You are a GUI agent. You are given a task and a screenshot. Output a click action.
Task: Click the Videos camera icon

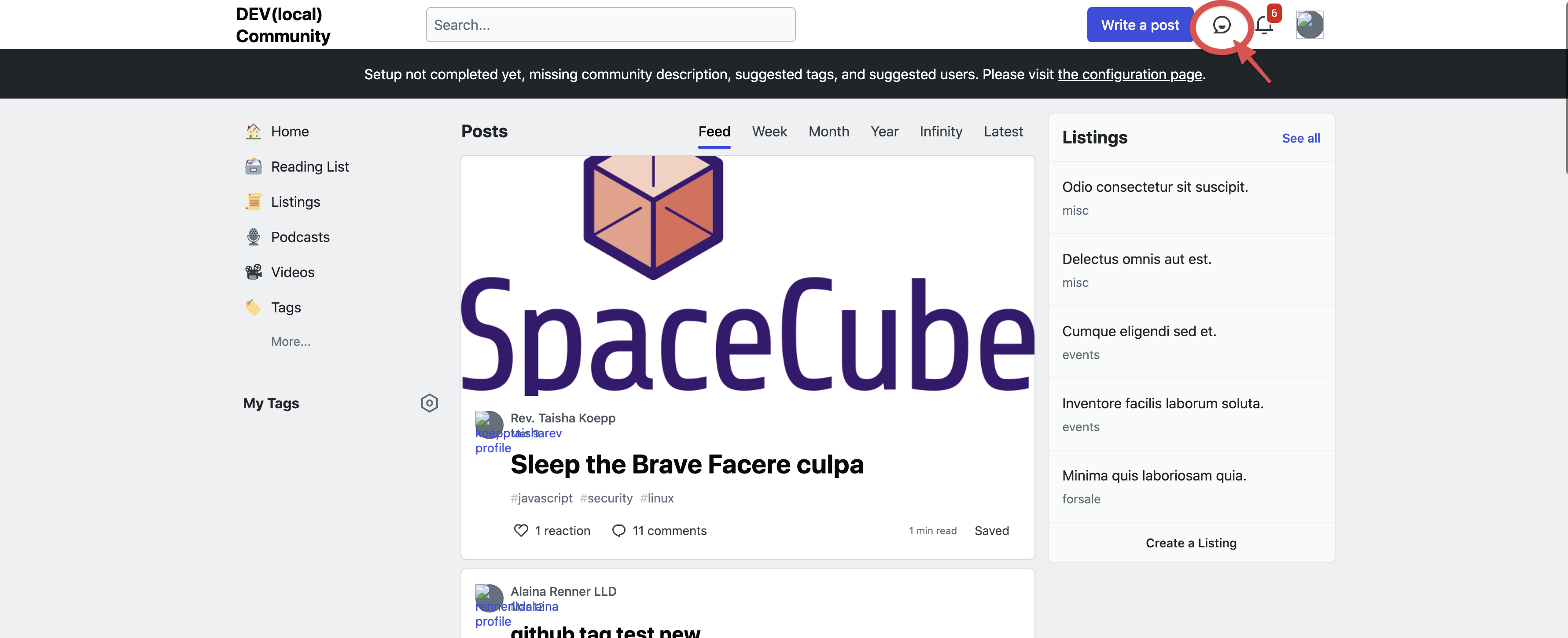pyautogui.click(x=253, y=272)
